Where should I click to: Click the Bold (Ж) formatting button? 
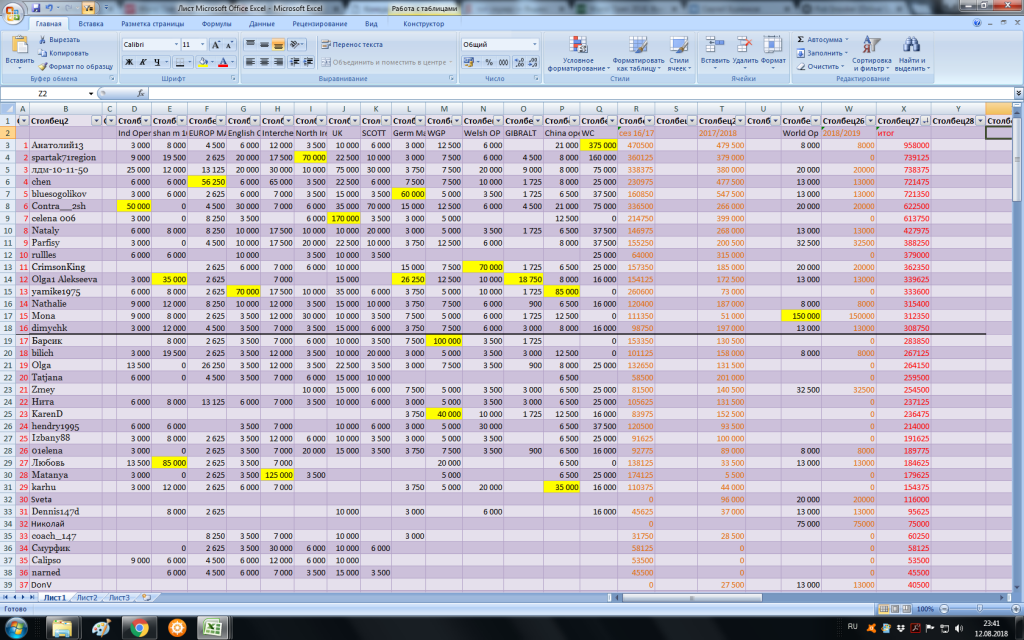(129, 62)
